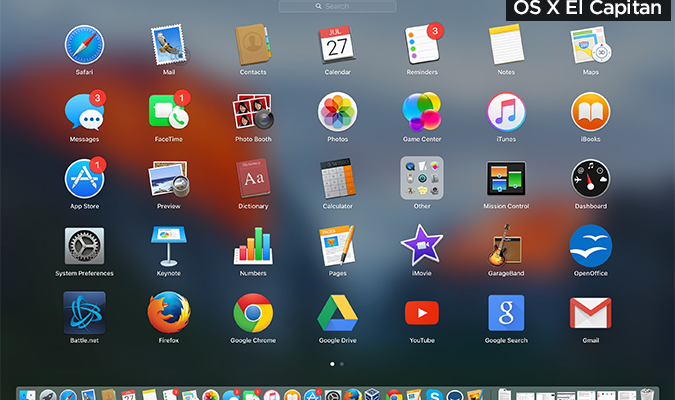Viewport: 675px width, 400px height.
Task: Open the Maps app
Action: tap(591, 45)
